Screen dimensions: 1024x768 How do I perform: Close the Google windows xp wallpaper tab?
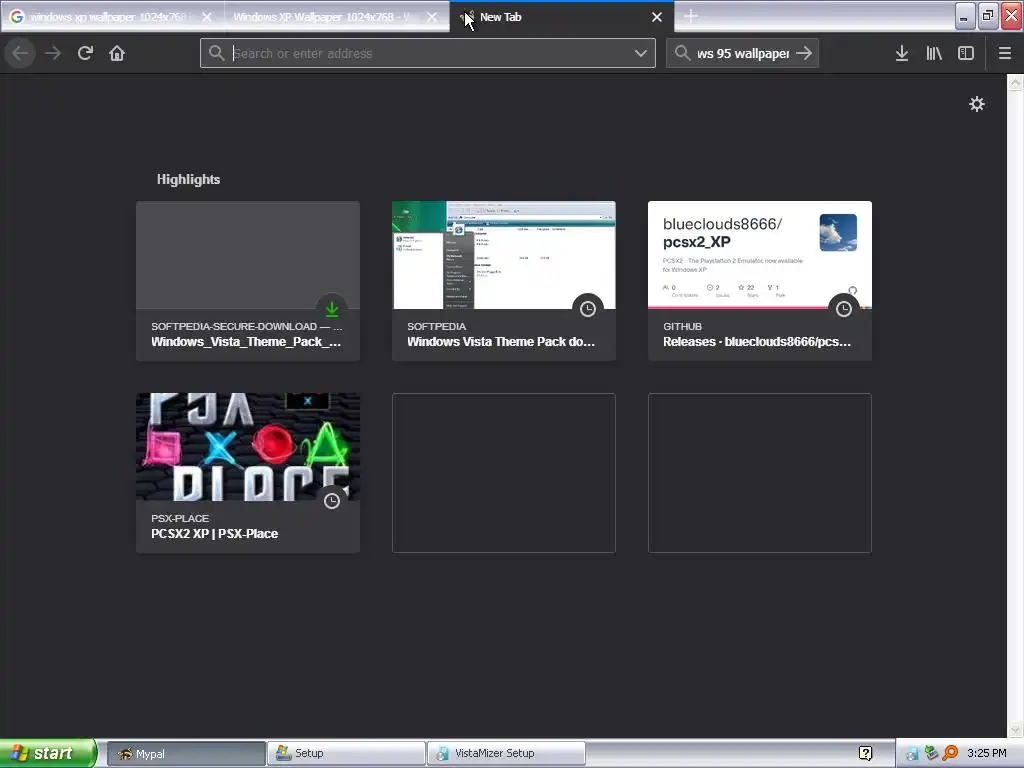click(207, 17)
